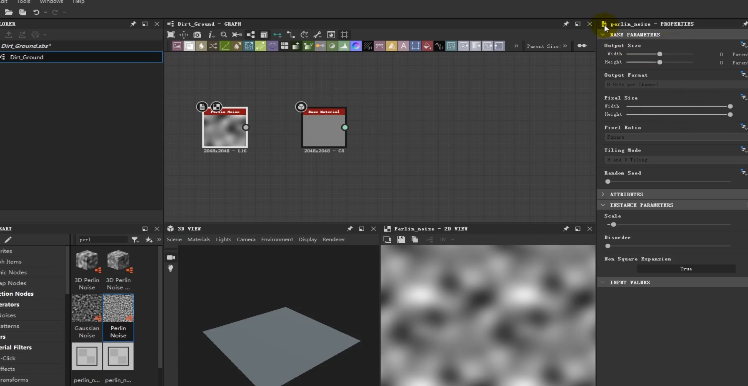Collapse the Instance Parameters section
The width and height of the screenshot is (748, 386).
pyautogui.click(x=603, y=205)
